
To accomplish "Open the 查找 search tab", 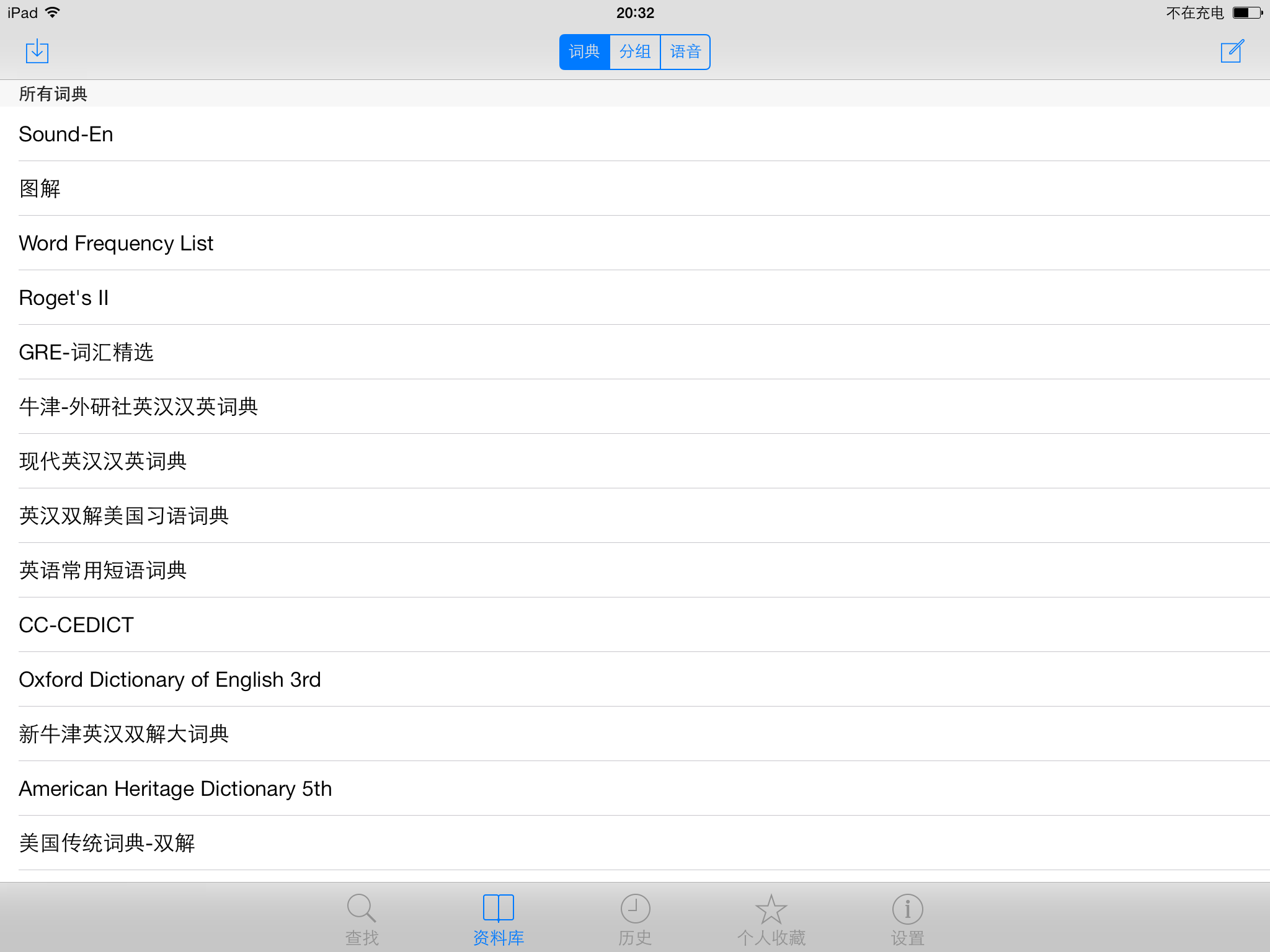I will (362, 919).
